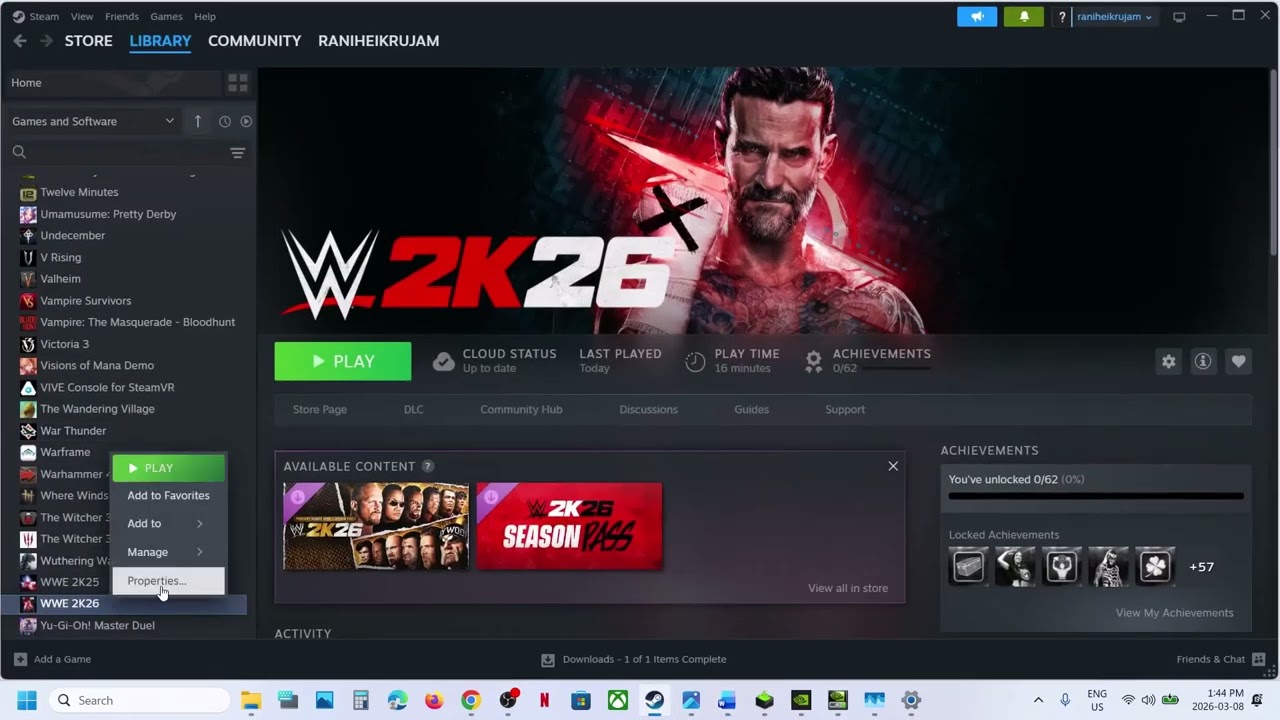Open the Help menu
1280x720 pixels.
click(x=205, y=16)
